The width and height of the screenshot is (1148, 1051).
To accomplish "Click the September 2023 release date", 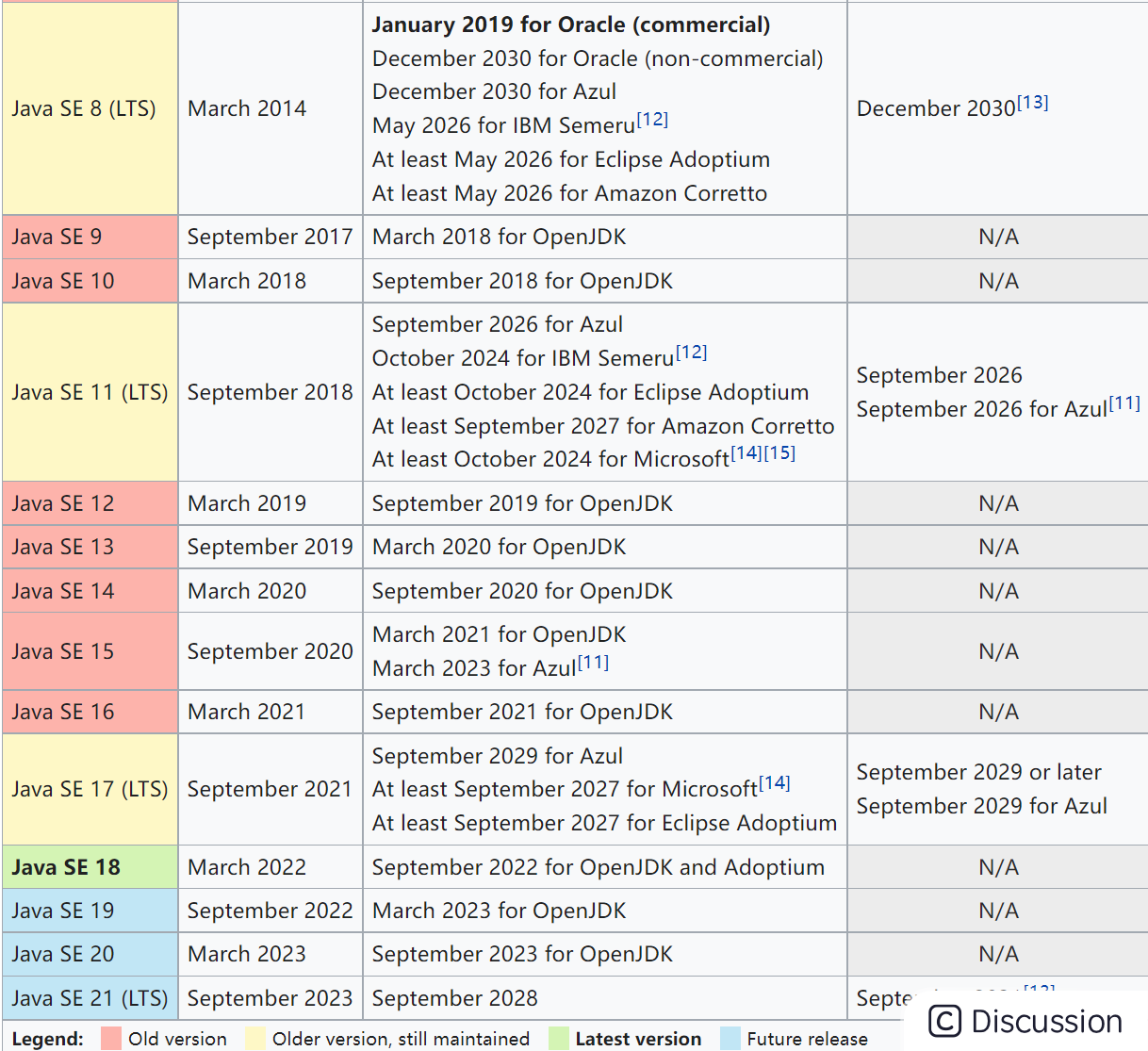I will 271,998.
